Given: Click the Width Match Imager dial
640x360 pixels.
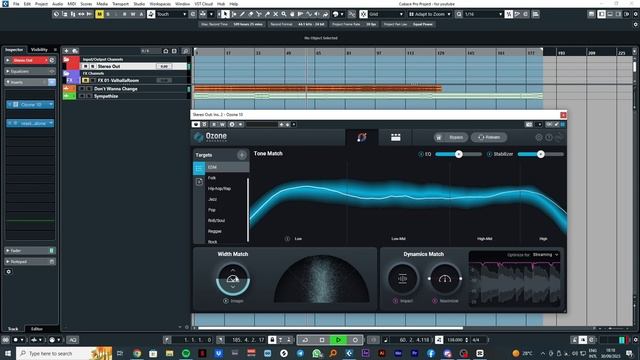Looking at the screenshot, I should (233, 279).
